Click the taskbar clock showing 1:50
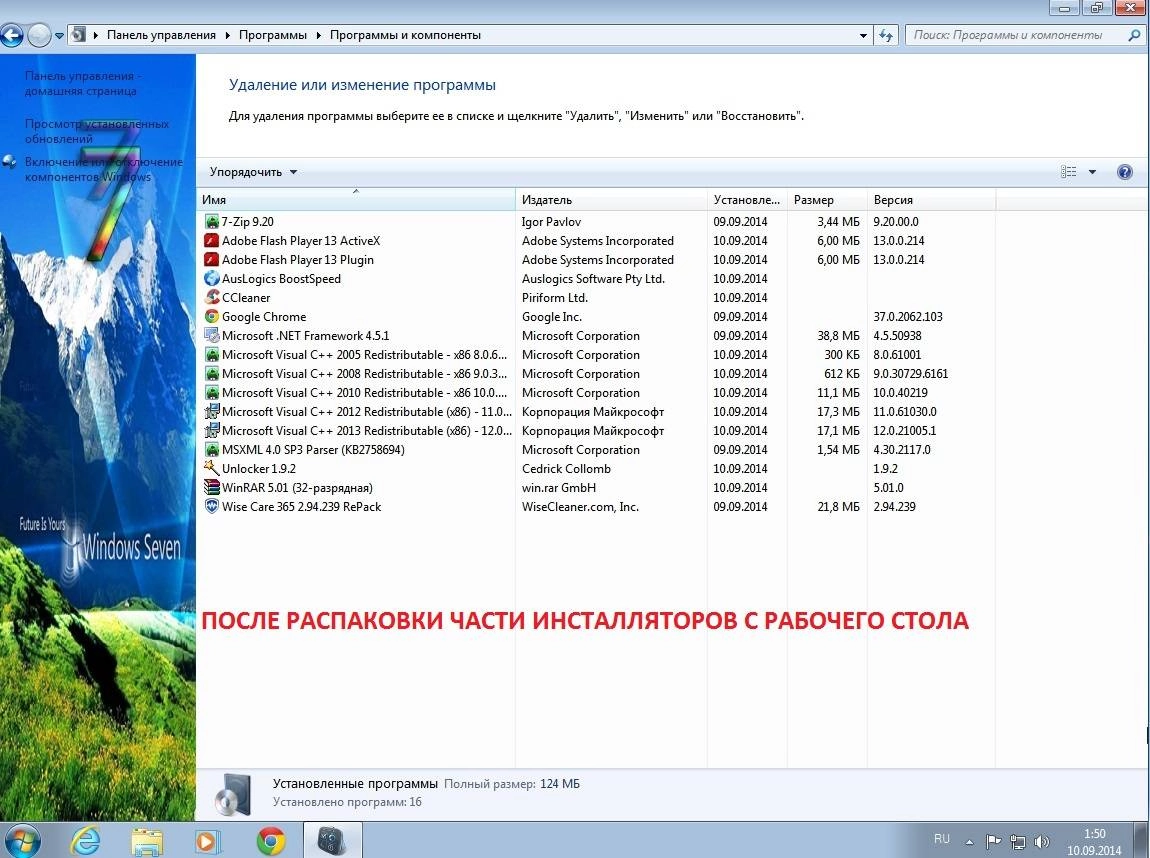The height and width of the screenshot is (858, 1150). [1094, 842]
